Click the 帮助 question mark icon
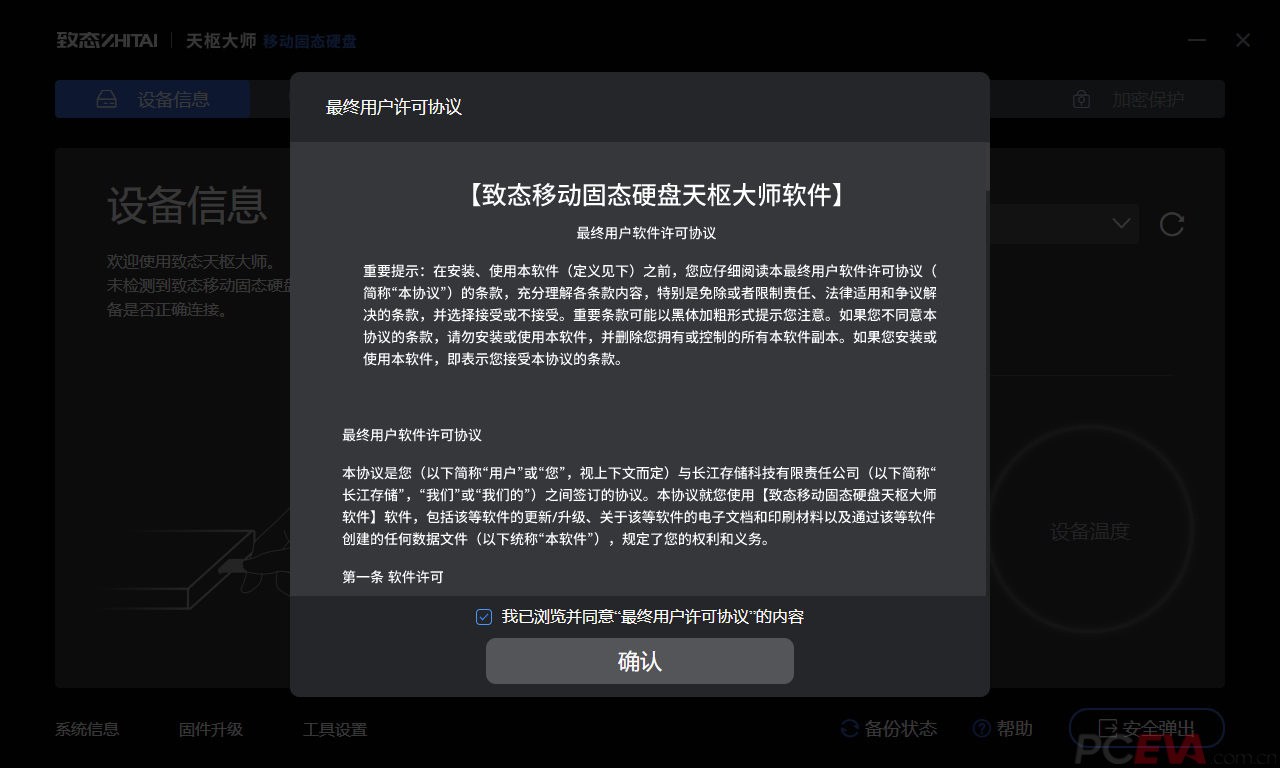 pyautogui.click(x=981, y=729)
